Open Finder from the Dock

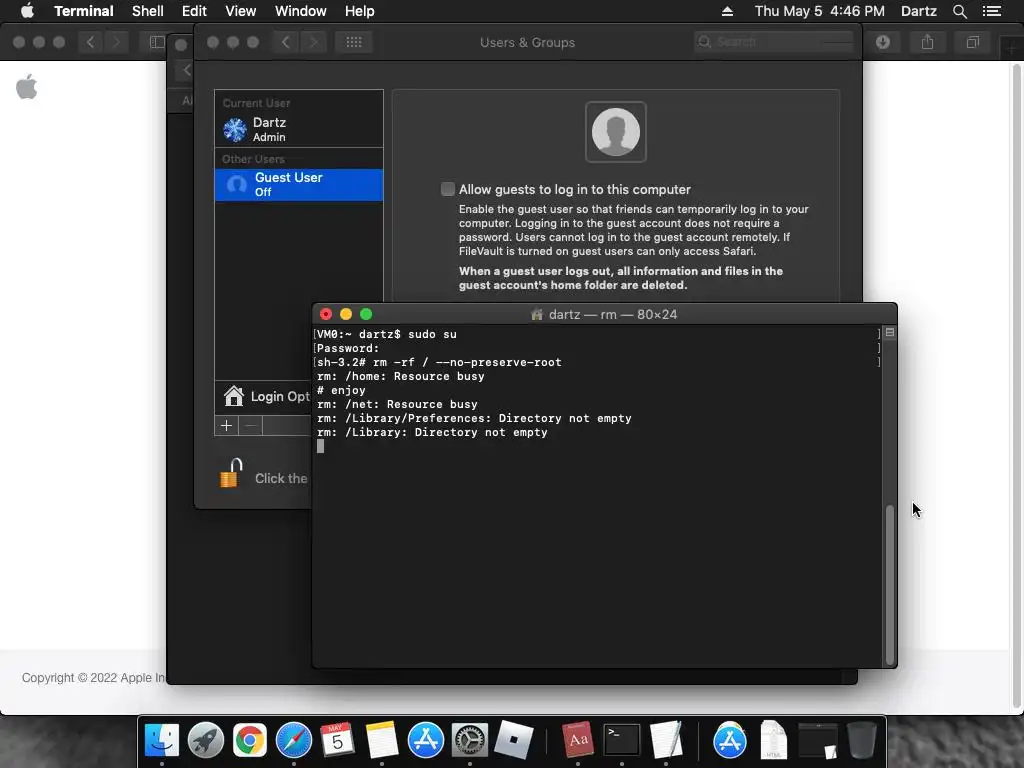[x=161, y=740]
